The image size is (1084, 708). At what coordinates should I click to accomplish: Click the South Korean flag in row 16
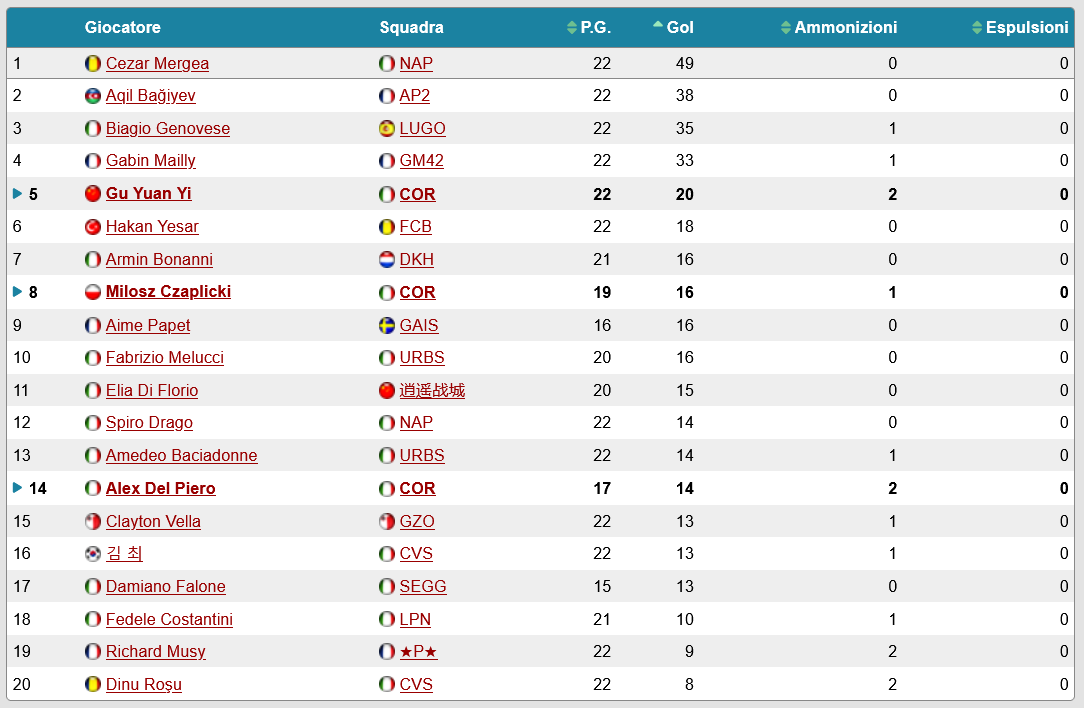tap(93, 554)
